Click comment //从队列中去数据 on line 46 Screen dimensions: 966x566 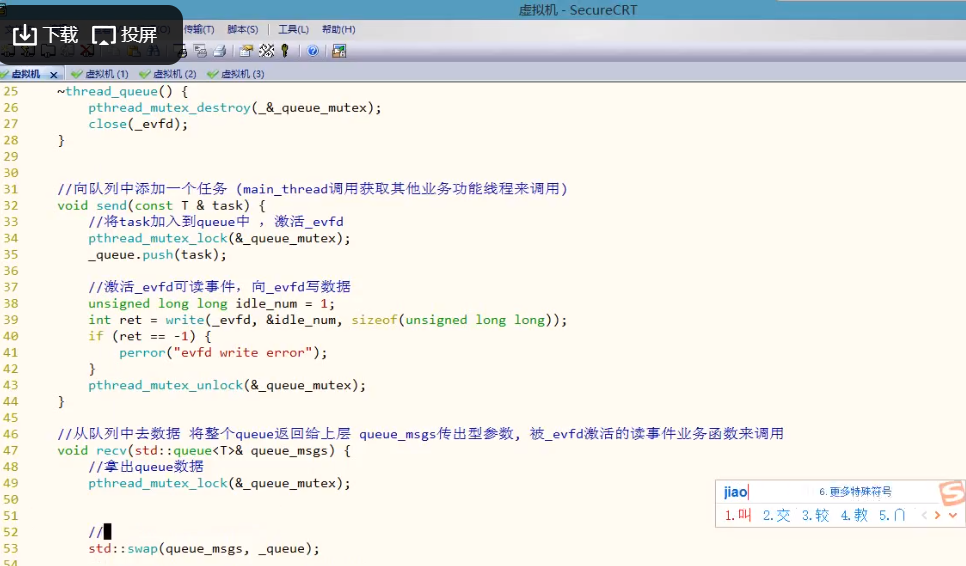tap(119, 434)
